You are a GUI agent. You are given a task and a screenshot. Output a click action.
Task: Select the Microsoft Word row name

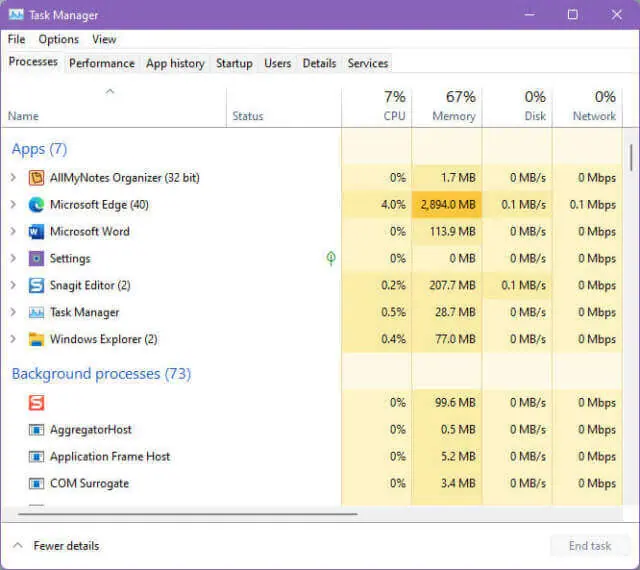coord(90,232)
